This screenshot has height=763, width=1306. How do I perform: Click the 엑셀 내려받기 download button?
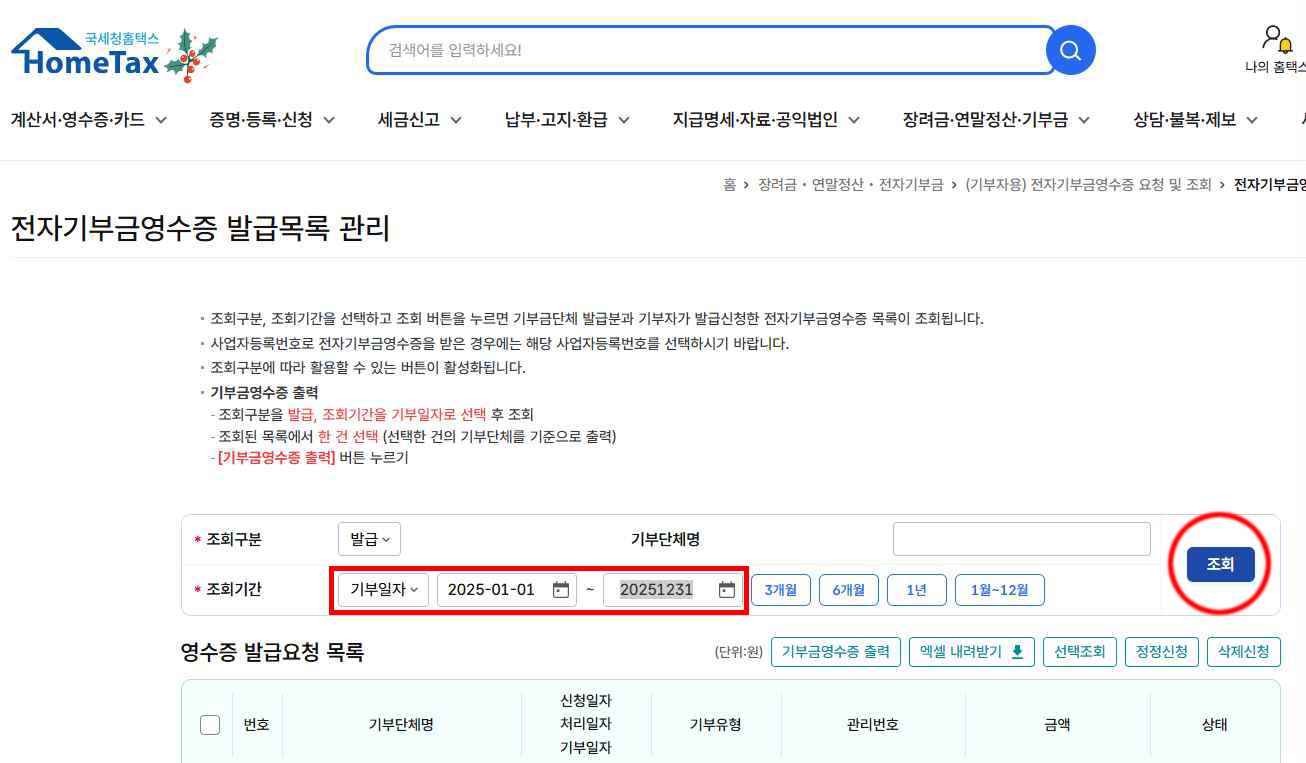tap(971, 652)
